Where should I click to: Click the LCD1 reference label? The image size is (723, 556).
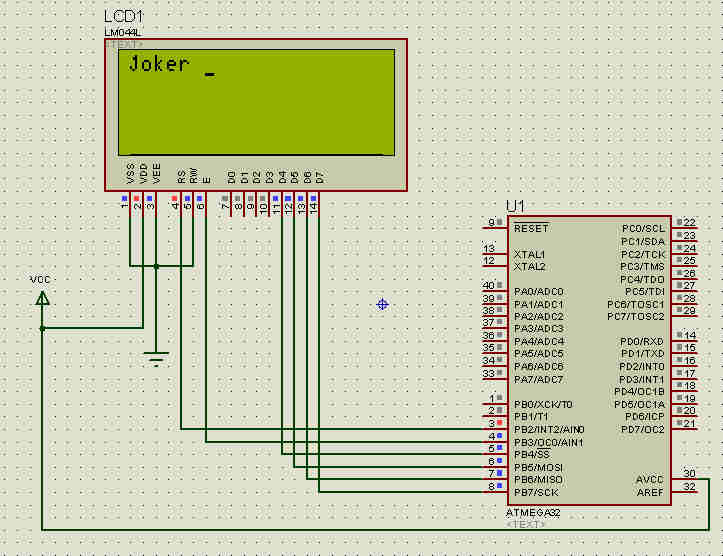click(125, 17)
